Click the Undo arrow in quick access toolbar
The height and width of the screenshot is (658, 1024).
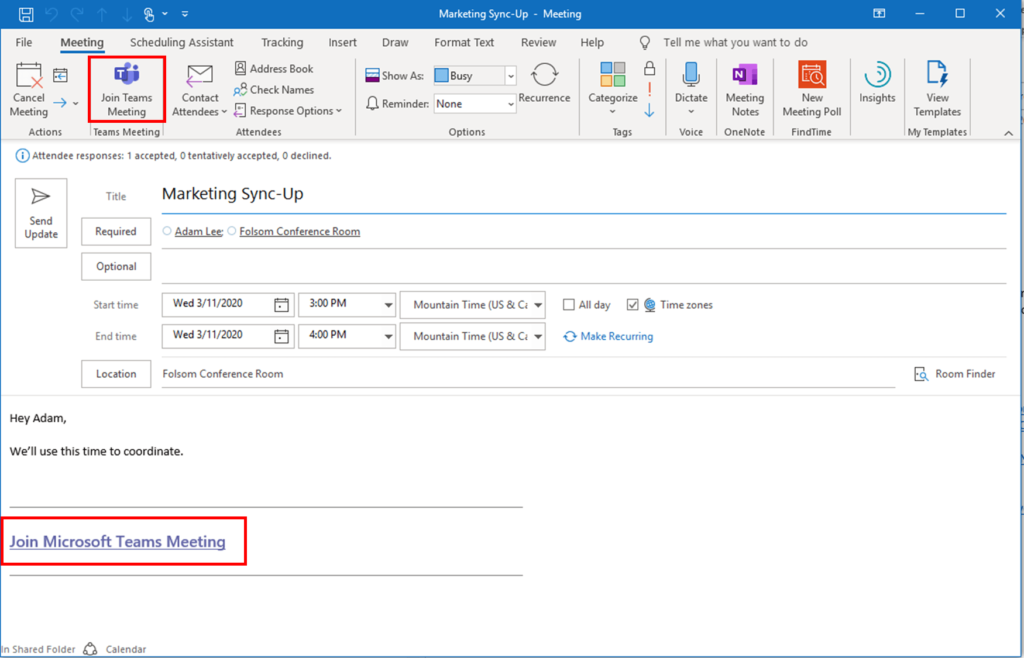[52, 14]
